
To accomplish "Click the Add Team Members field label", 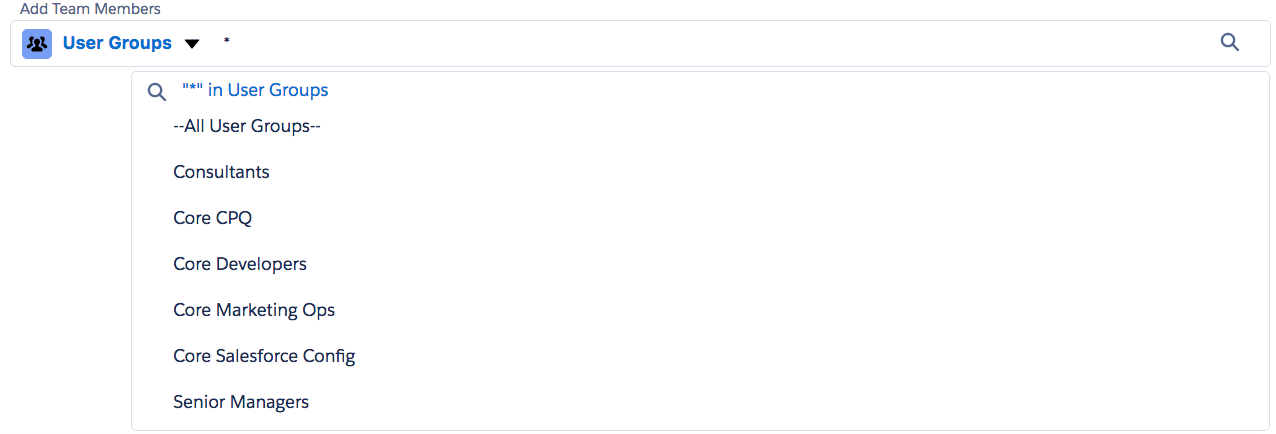I will [x=90, y=9].
